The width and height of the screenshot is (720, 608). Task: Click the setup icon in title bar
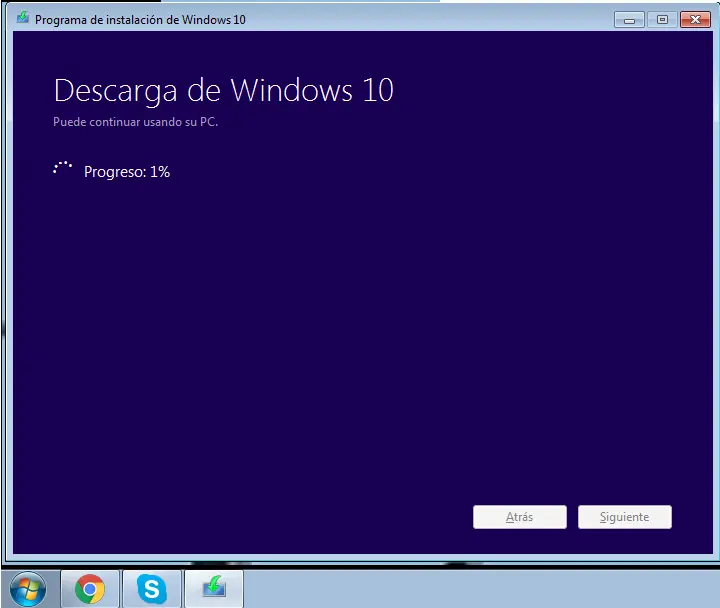[x=22, y=18]
